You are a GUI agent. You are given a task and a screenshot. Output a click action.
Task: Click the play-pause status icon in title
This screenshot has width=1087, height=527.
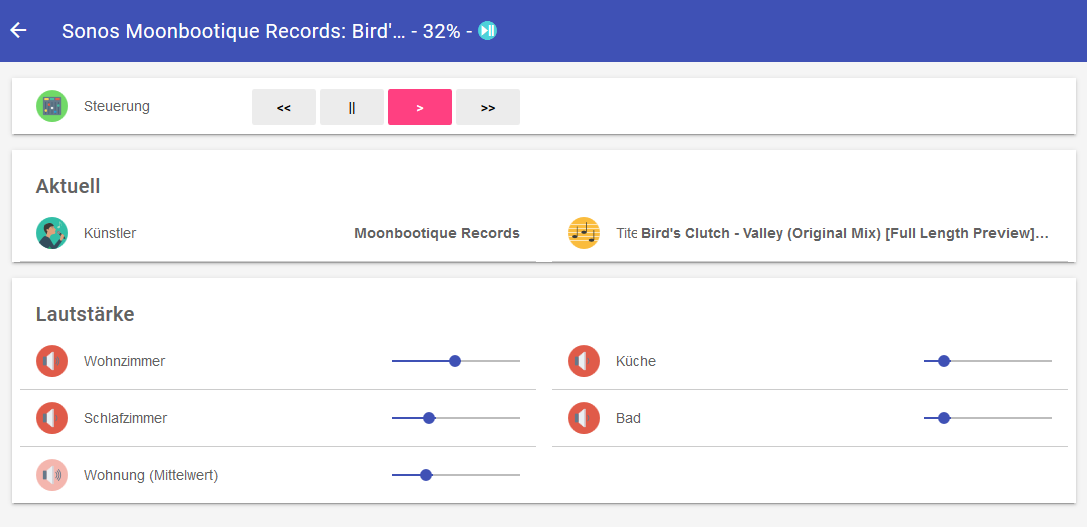point(487,31)
